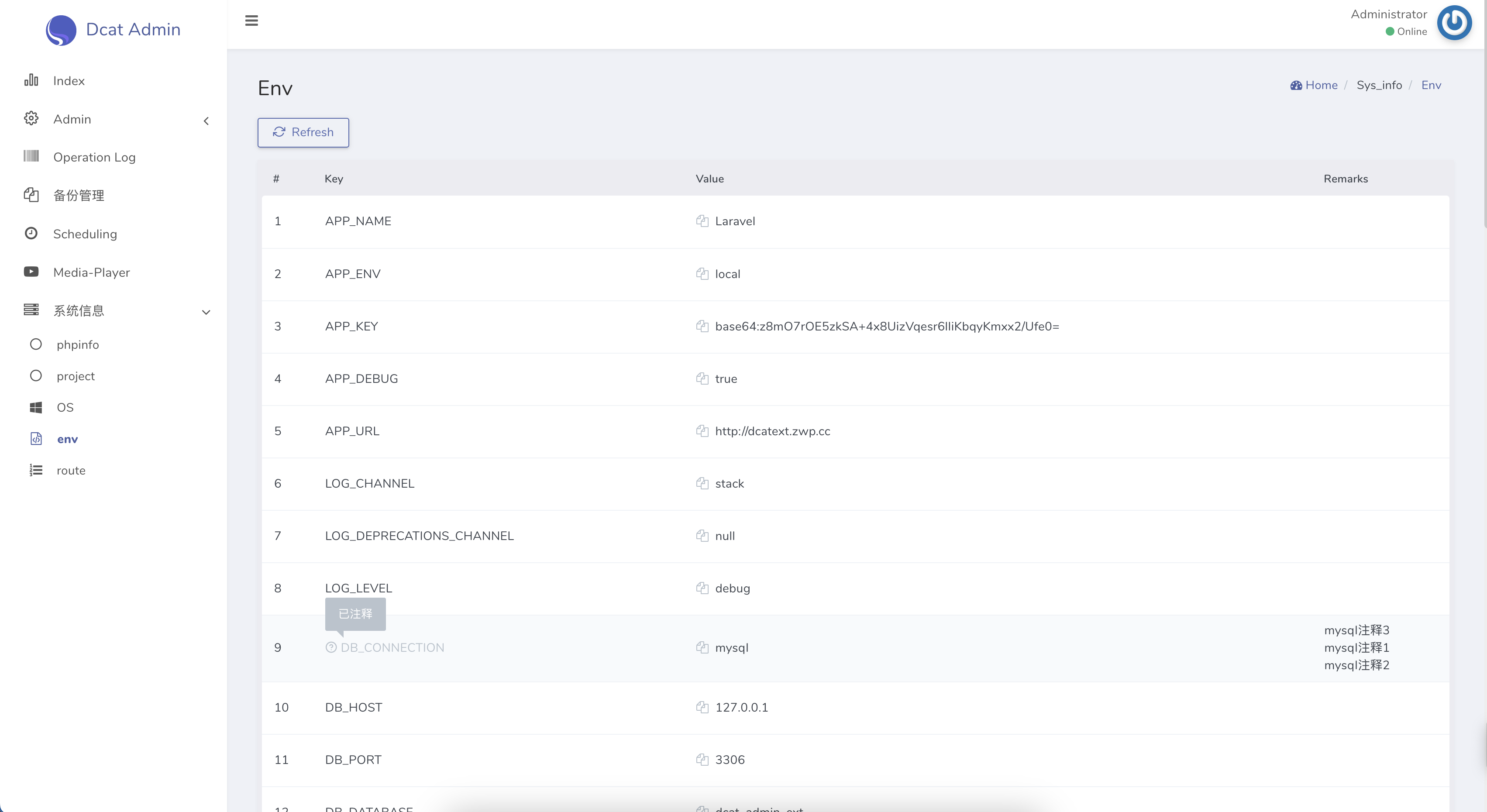Select the project circle menu entry
This screenshot has height=812, width=1487.
point(75,376)
